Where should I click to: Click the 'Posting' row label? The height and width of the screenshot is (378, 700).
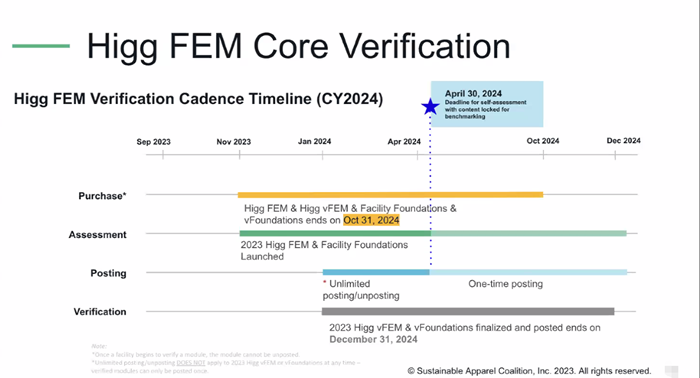(x=108, y=273)
